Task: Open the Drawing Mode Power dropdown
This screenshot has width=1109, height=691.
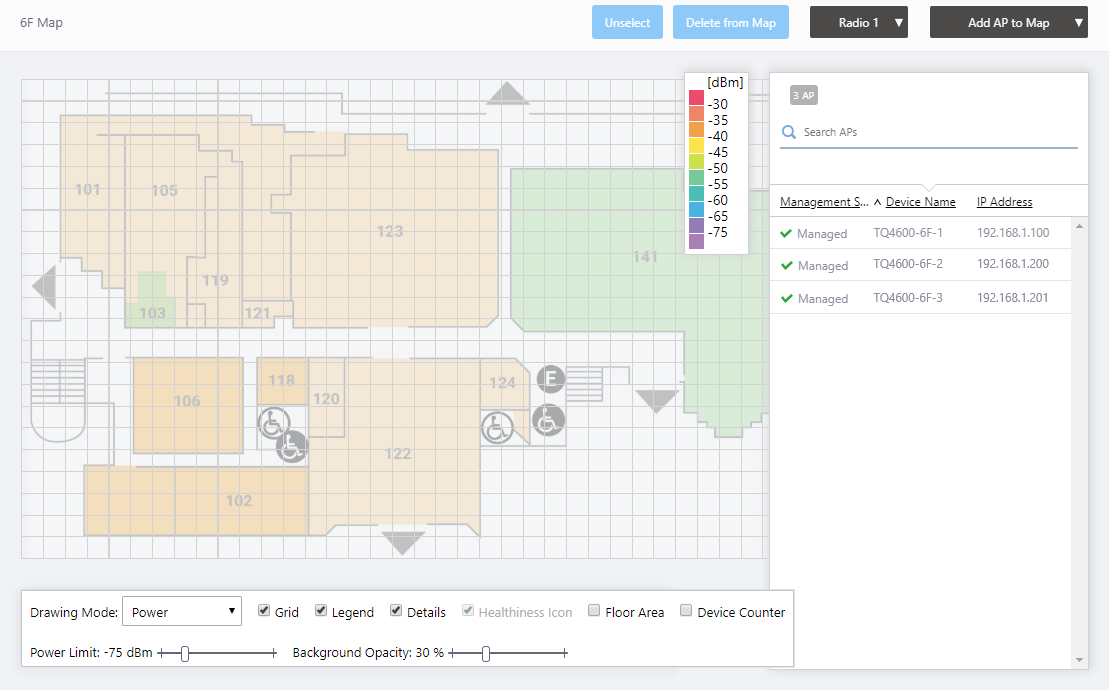Action: pyautogui.click(x=181, y=612)
